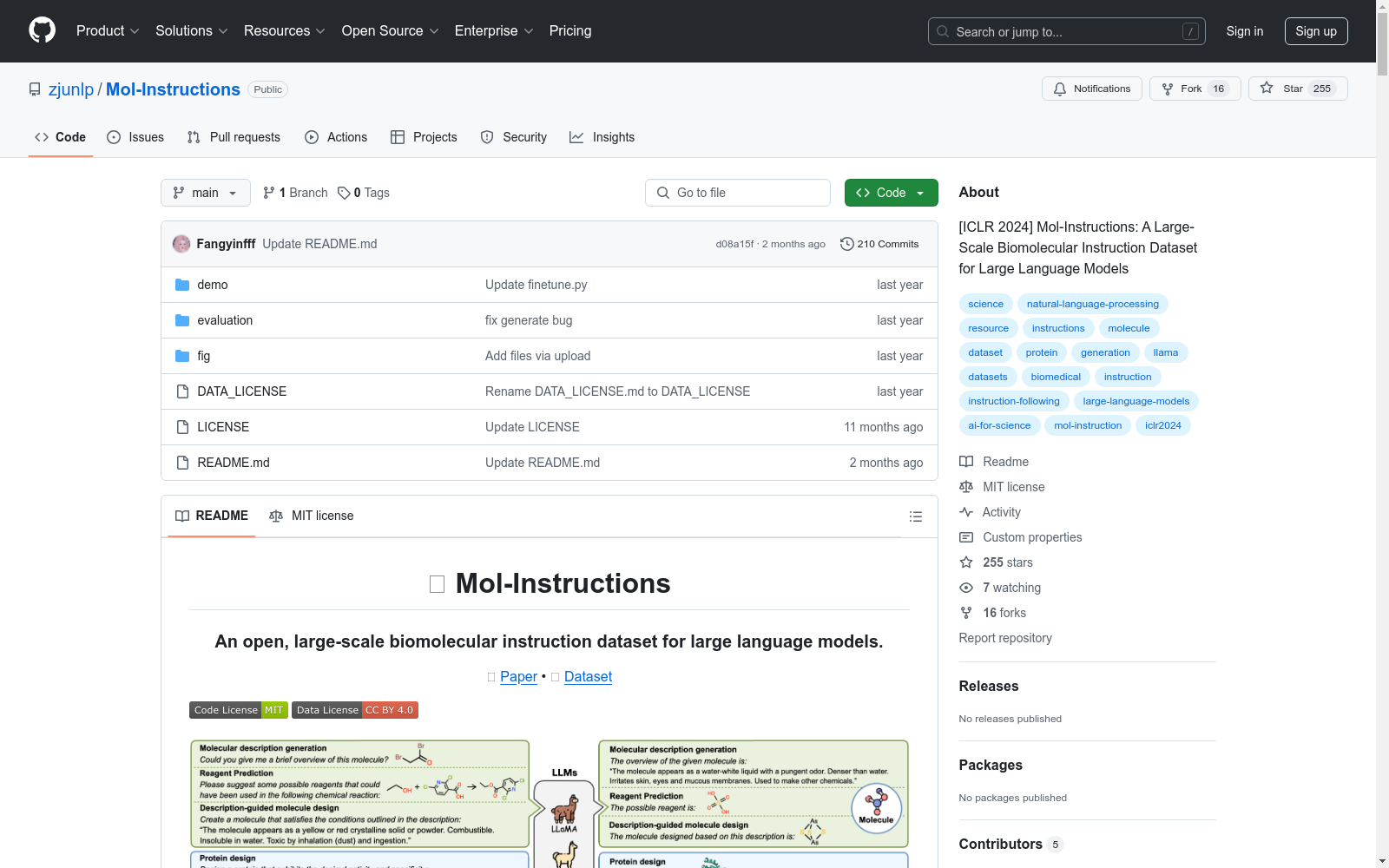Open the Actions tab

tap(336, 137)
